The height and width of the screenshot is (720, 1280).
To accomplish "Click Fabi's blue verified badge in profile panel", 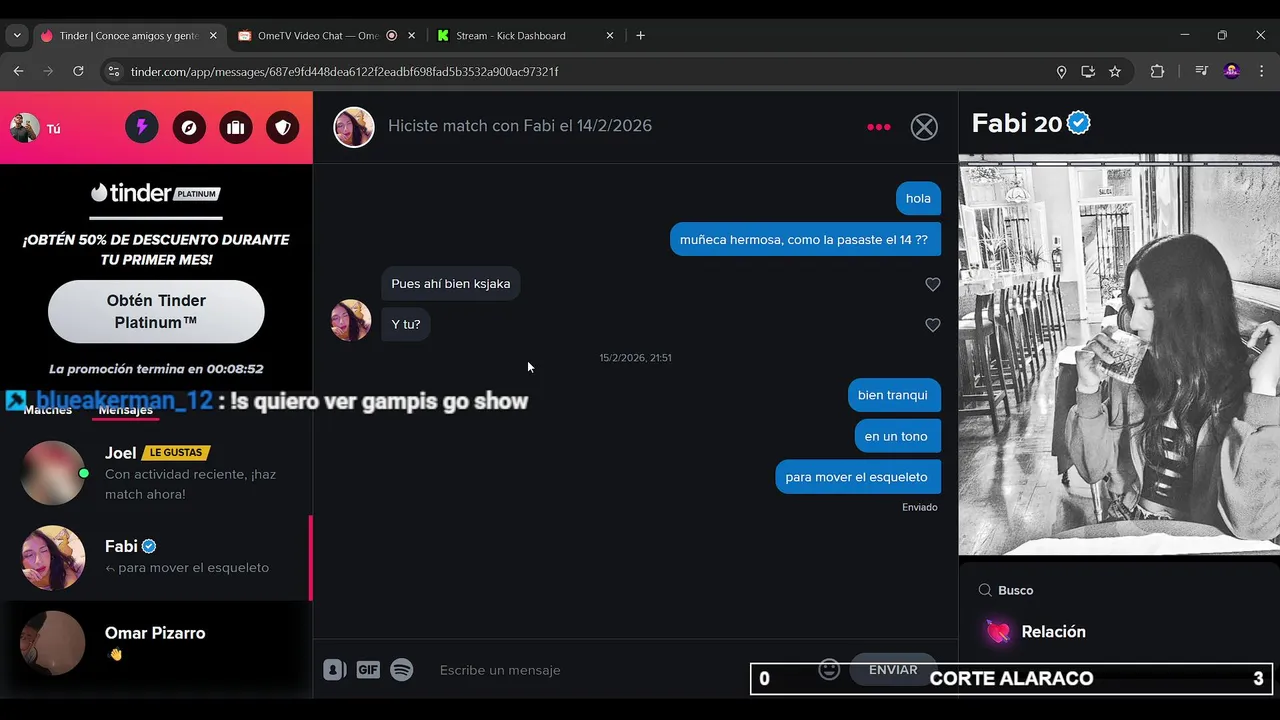I will (x=1079, y=123).
